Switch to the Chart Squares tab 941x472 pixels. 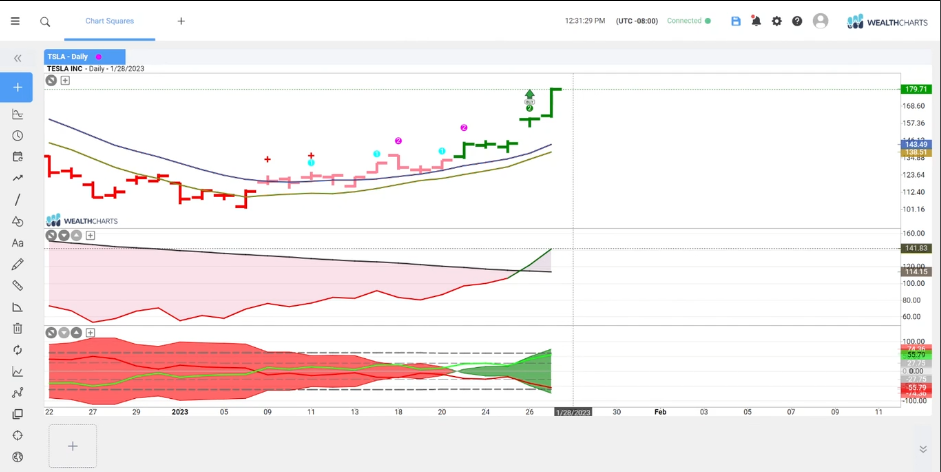pos(109,21)
